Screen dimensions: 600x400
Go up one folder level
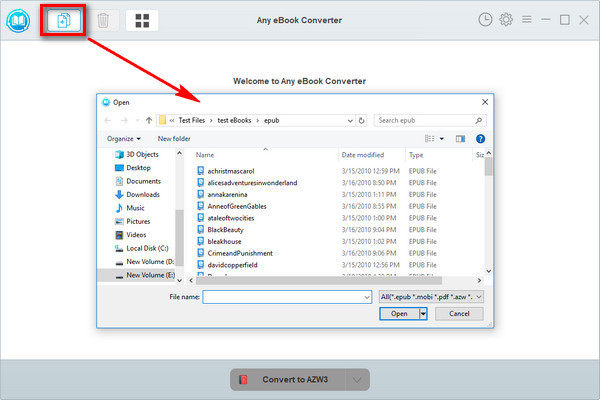pyautogui.click(x=149, y=121)
